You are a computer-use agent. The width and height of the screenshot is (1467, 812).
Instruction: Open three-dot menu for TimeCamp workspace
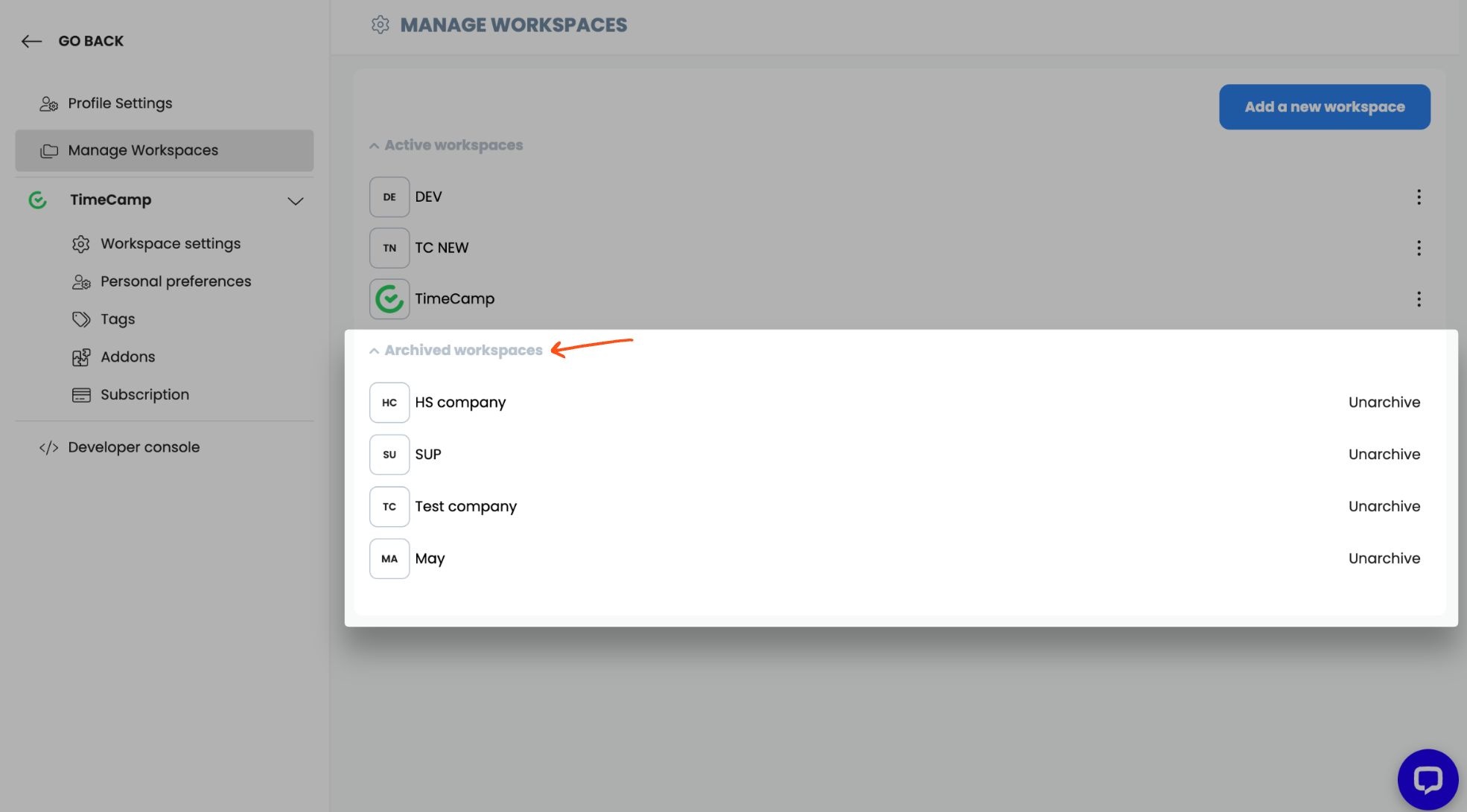pyautogui.click(x=1419, y=299)
